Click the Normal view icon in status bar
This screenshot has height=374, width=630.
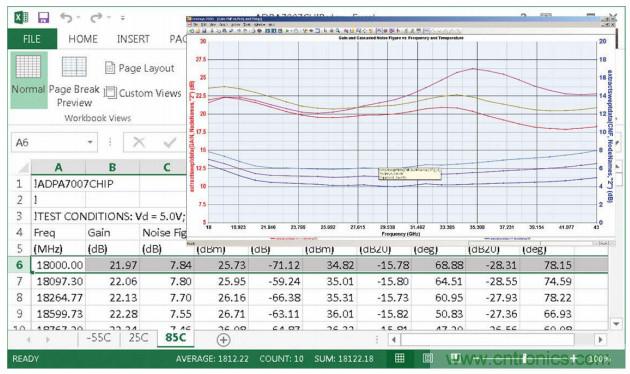click(399, 358)
